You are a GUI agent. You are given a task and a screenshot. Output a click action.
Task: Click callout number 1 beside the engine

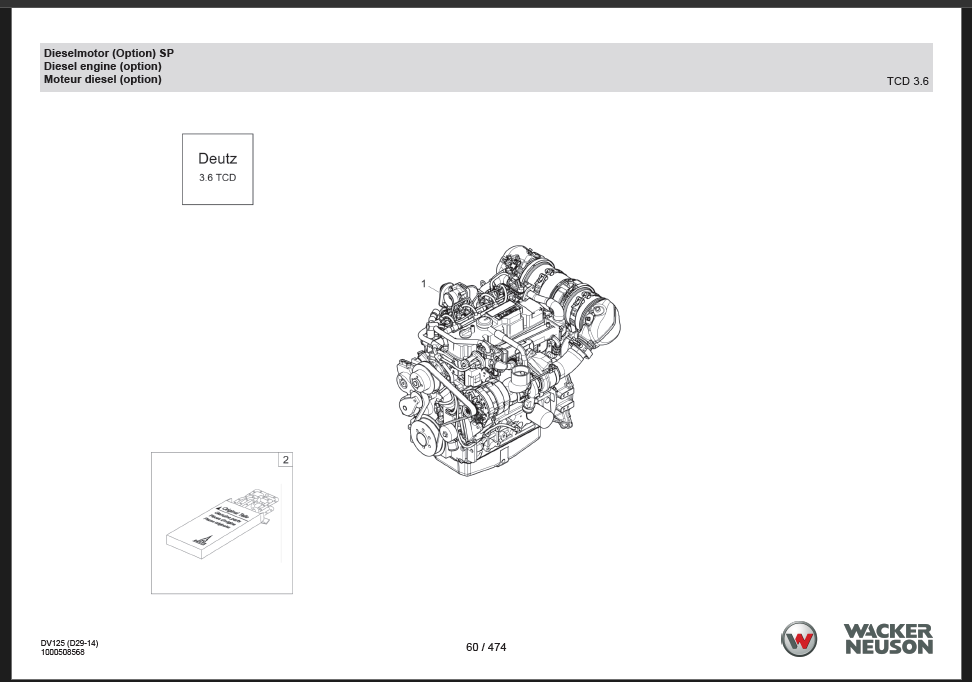[x=424, y=284]
